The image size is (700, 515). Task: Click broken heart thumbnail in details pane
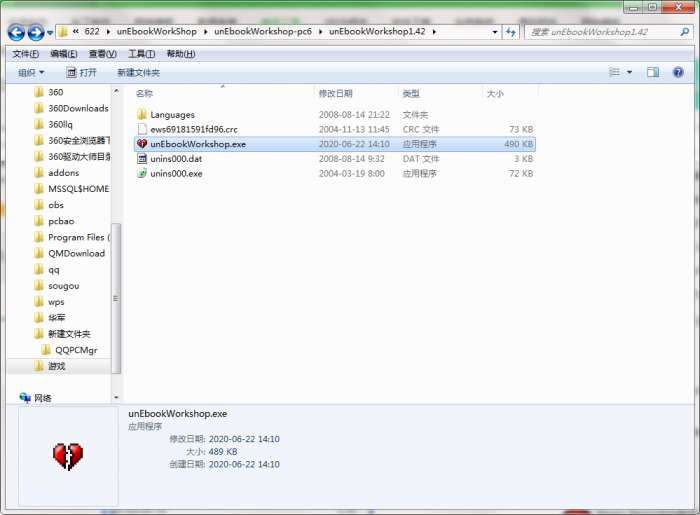click(68, 457)
